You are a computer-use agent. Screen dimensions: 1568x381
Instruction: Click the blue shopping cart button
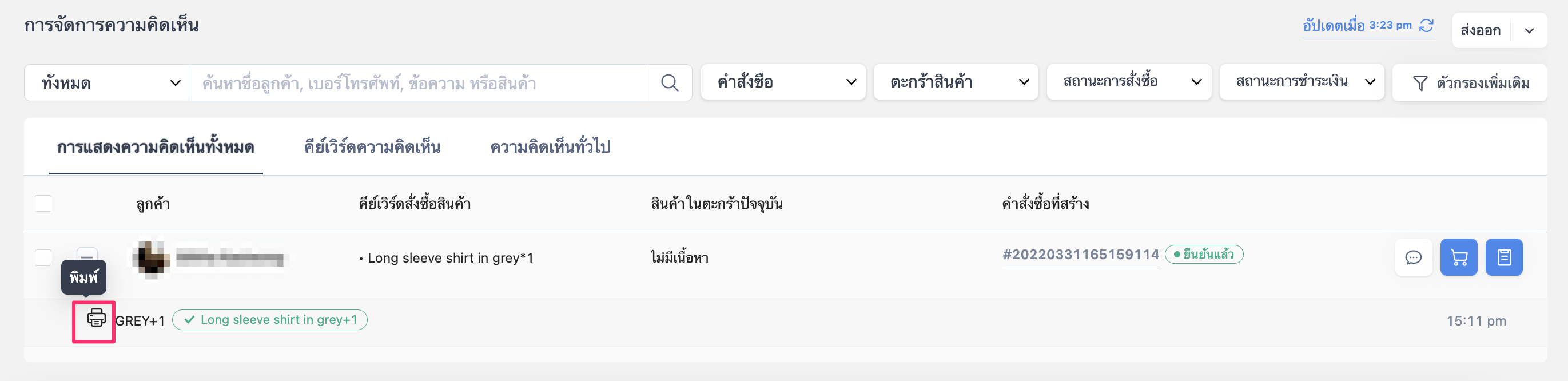click(x=1458, y=257)
